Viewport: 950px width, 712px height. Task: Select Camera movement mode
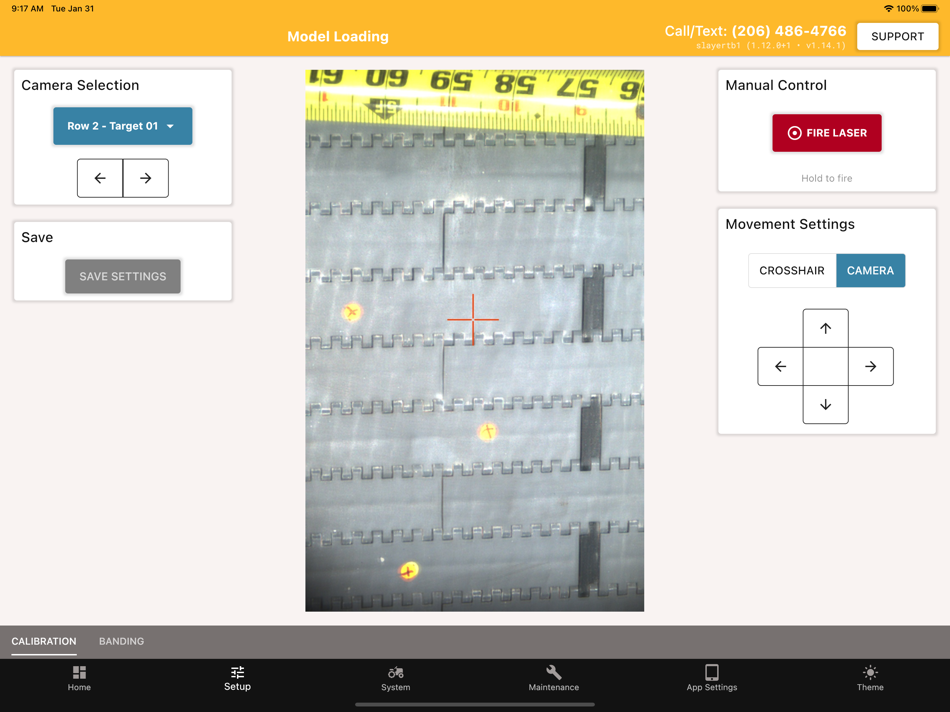870,270
